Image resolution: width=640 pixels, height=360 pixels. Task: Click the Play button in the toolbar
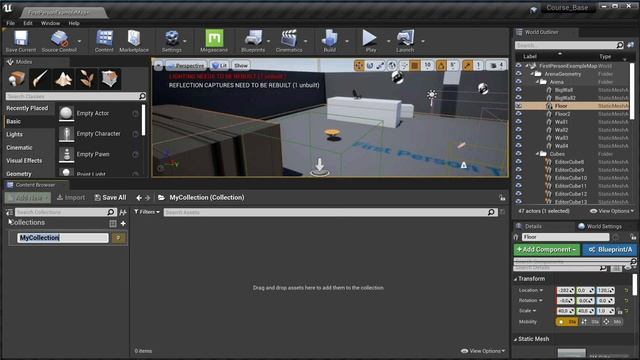[370, 41]
